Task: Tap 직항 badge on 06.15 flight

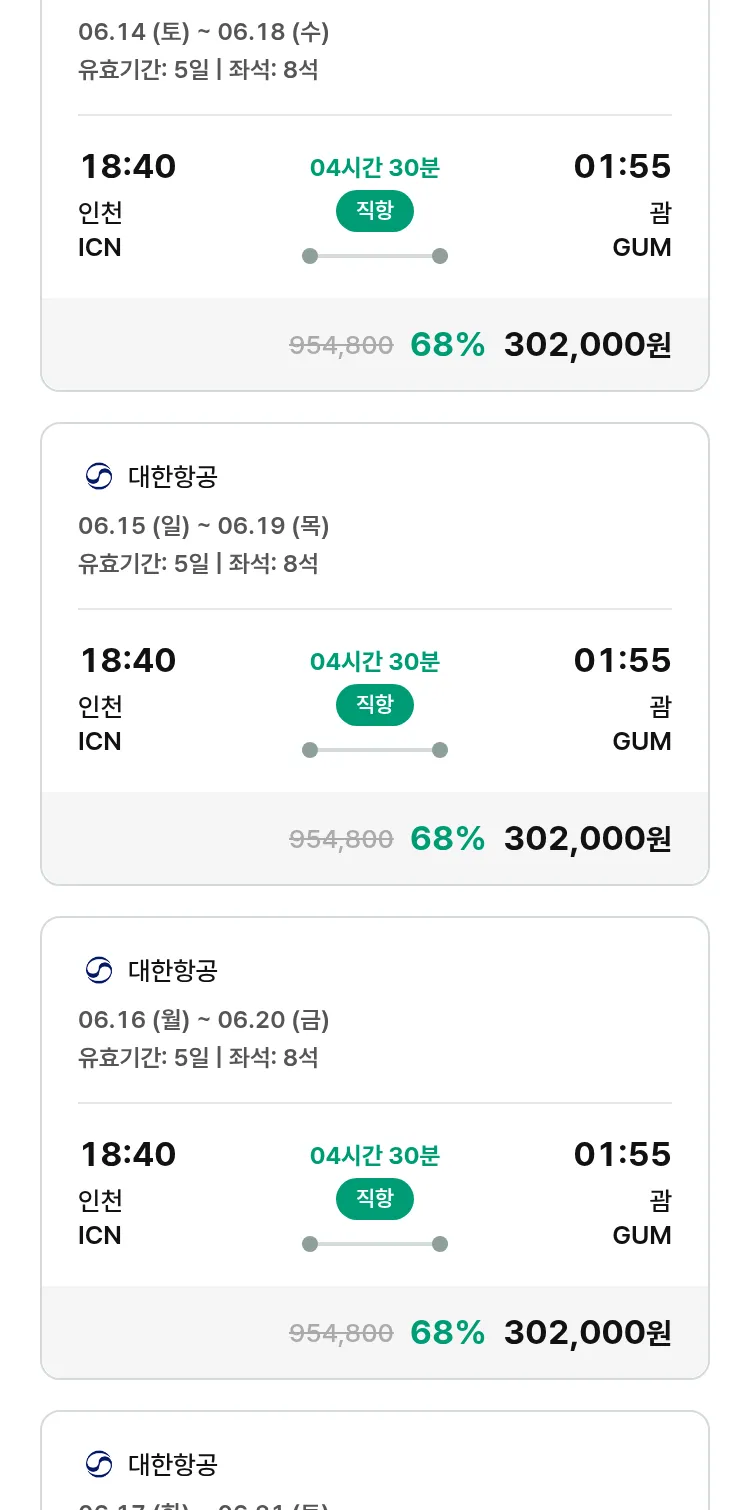Action: point(374,705)
